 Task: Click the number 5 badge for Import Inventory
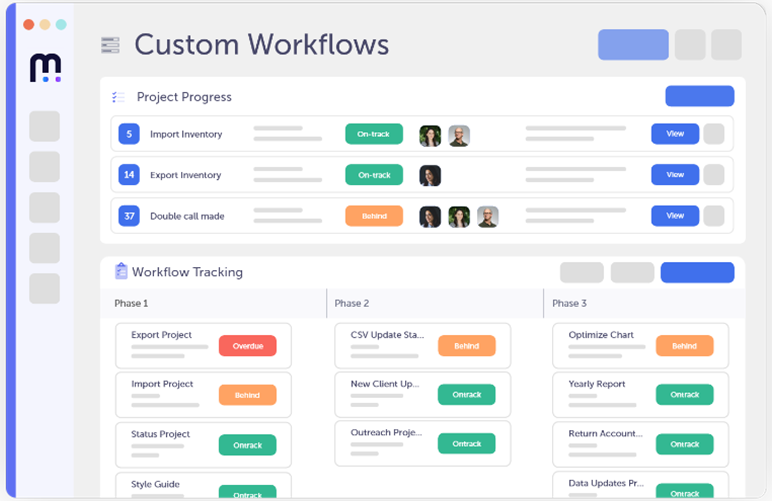[128, 134]
